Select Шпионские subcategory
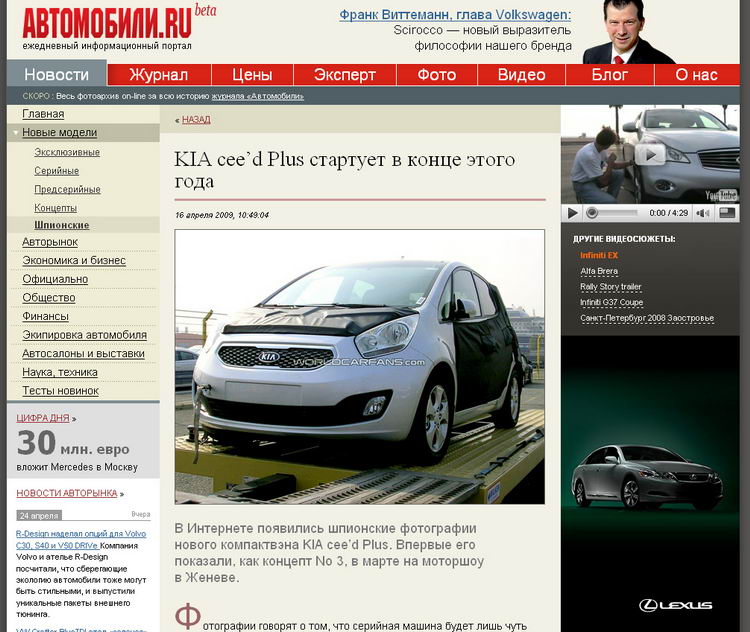The width and height of the screenshot is (750, 632). pos(62,225)
